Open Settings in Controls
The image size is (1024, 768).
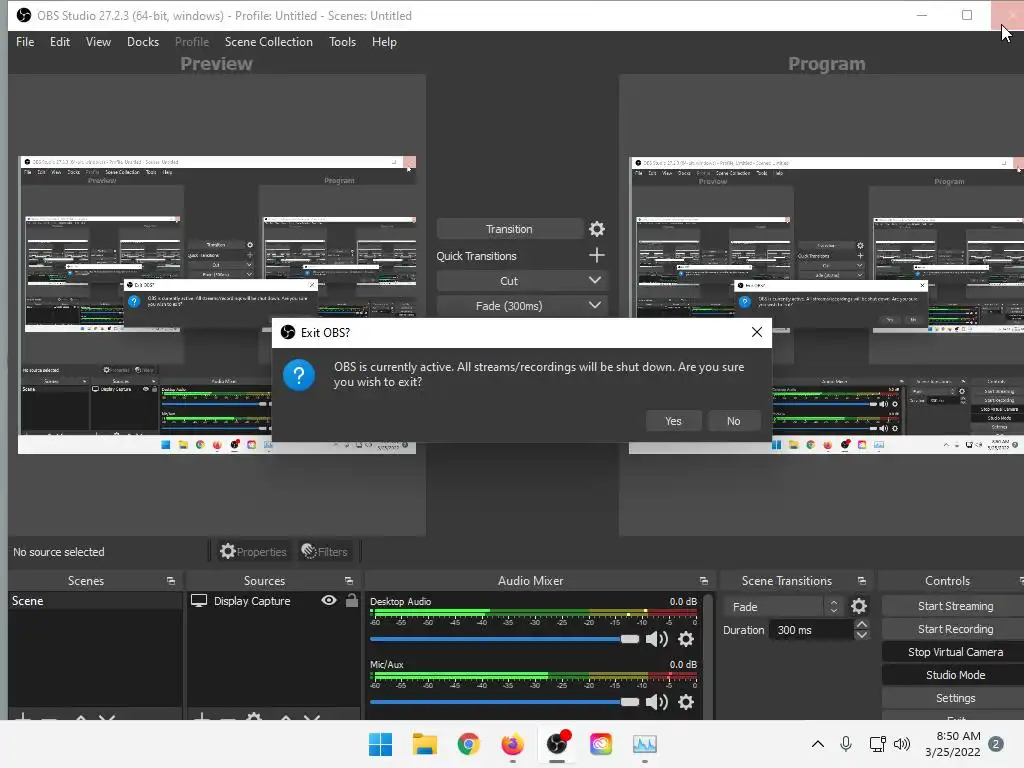(955, 698)
